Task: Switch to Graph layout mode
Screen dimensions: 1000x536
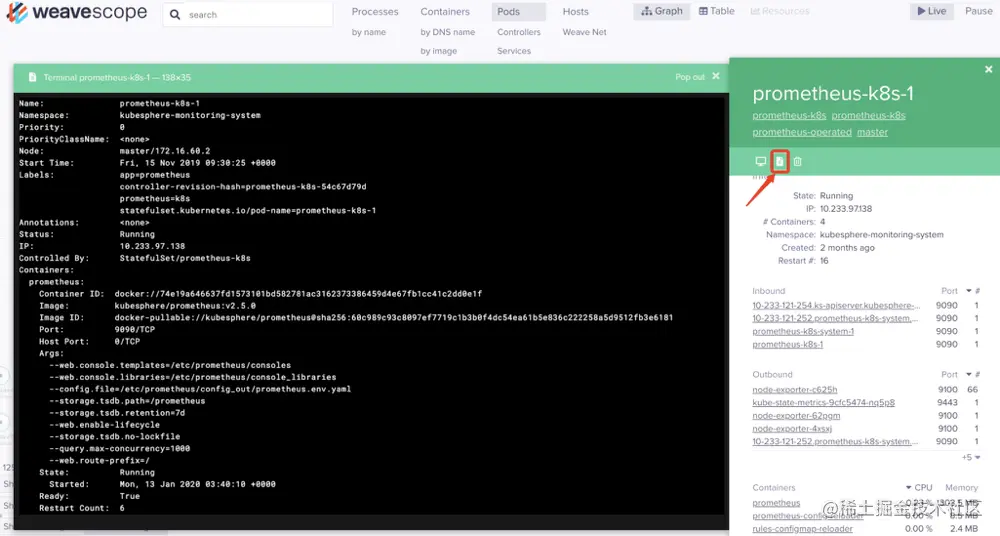Action: (661, 11)
